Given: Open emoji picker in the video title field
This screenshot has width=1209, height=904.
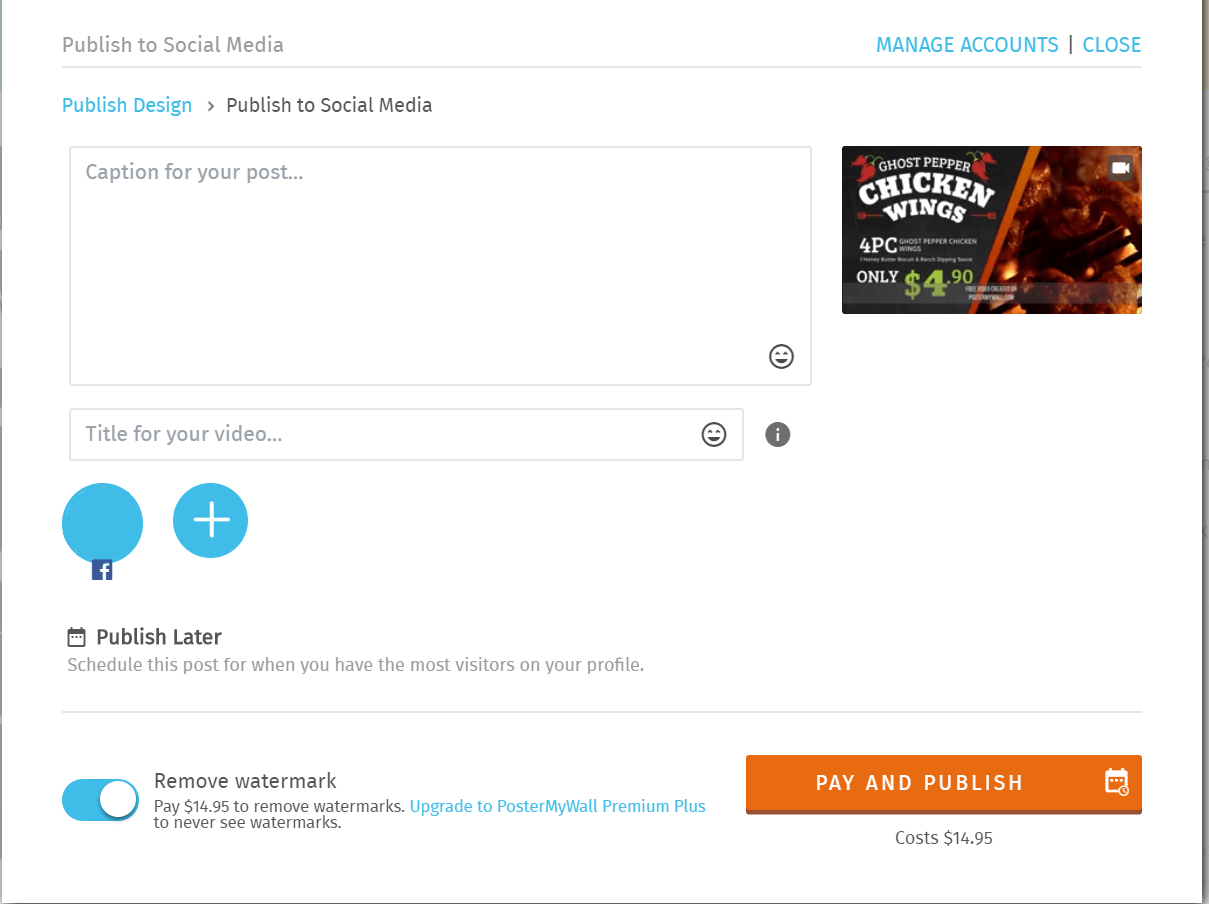Looking at the screenshot, I should click(x=713, y=434).
